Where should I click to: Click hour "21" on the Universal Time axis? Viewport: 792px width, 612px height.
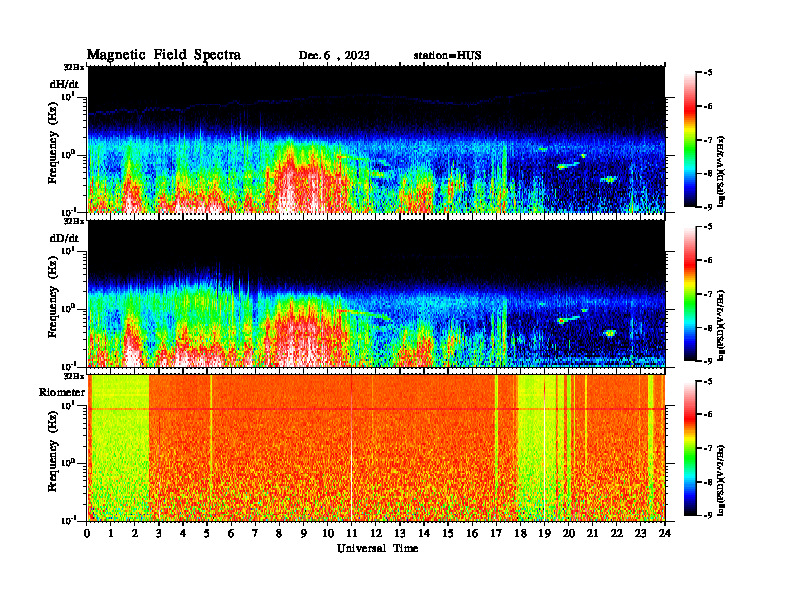click(x=593, y=533)
